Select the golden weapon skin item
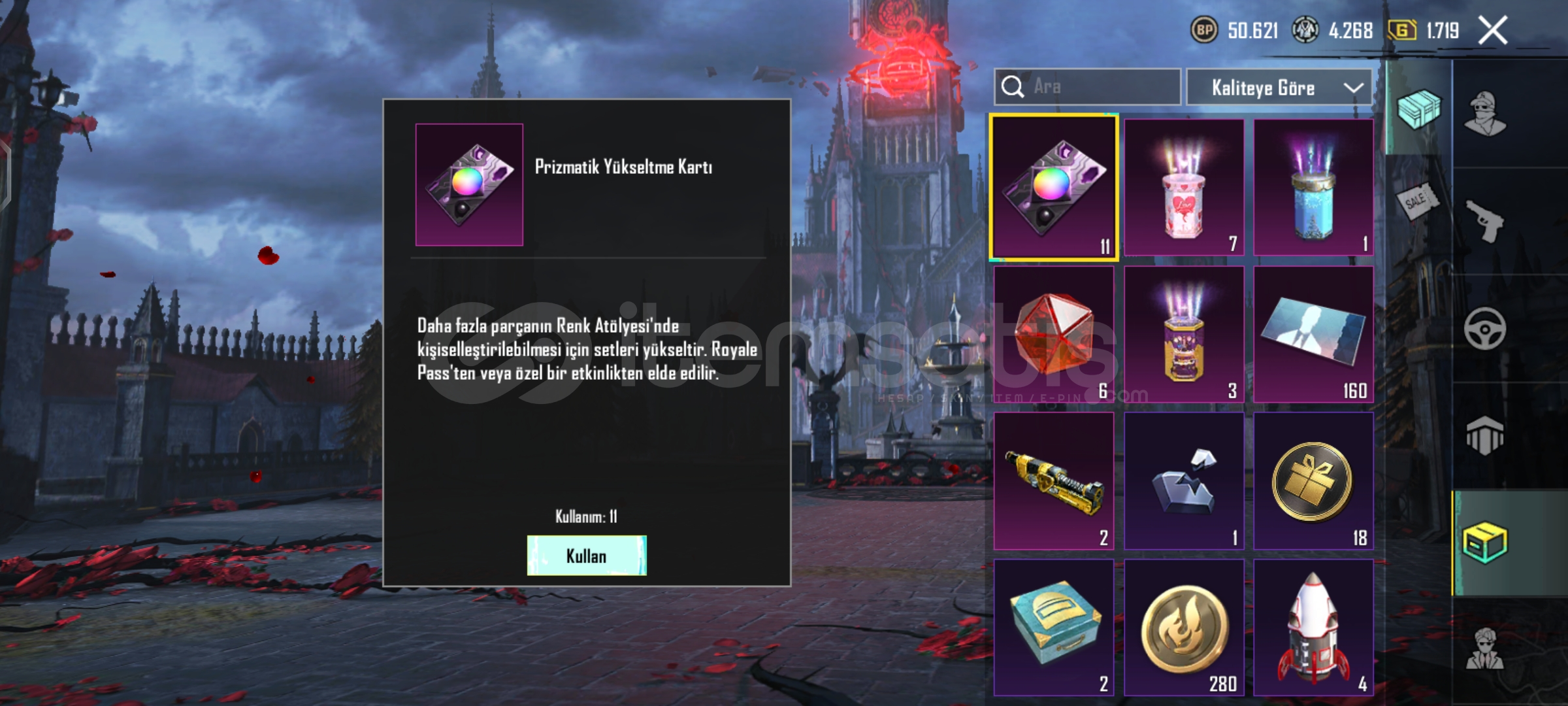The width and height of the screenshot is (1568, 706). click(x=1053, y=481)
